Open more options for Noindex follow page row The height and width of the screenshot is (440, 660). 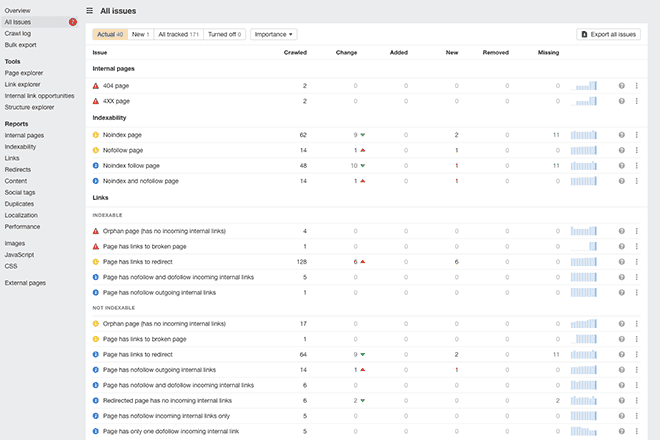(636, 165)
